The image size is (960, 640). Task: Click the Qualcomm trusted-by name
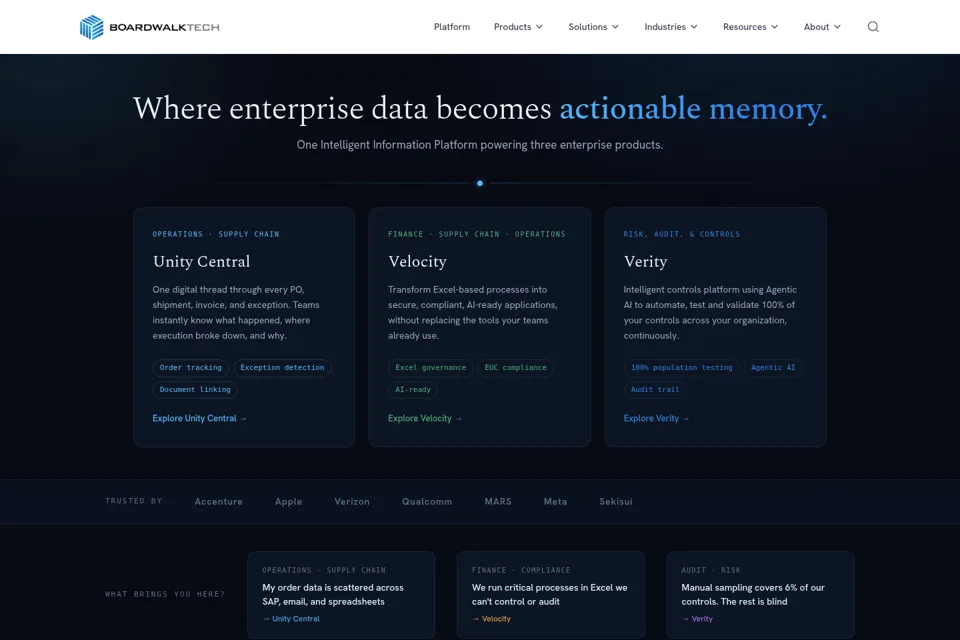(x=427, y=502)
